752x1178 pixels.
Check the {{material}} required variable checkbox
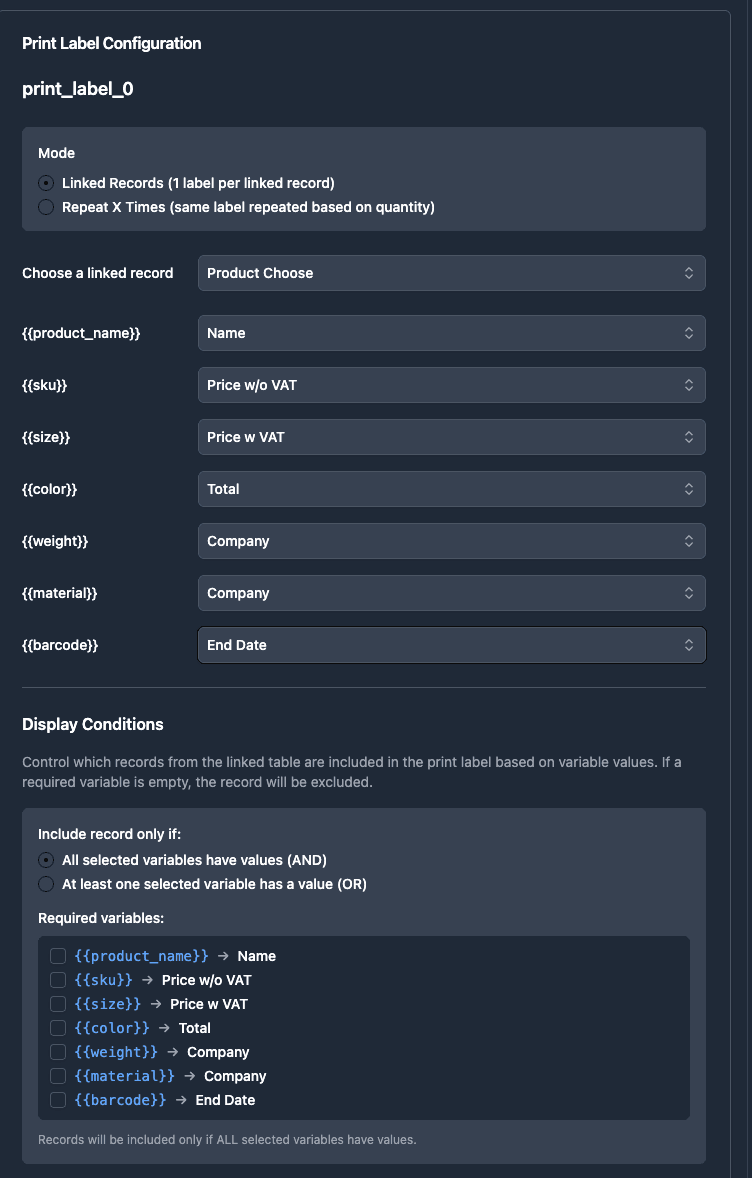(x=58, y=1076)
